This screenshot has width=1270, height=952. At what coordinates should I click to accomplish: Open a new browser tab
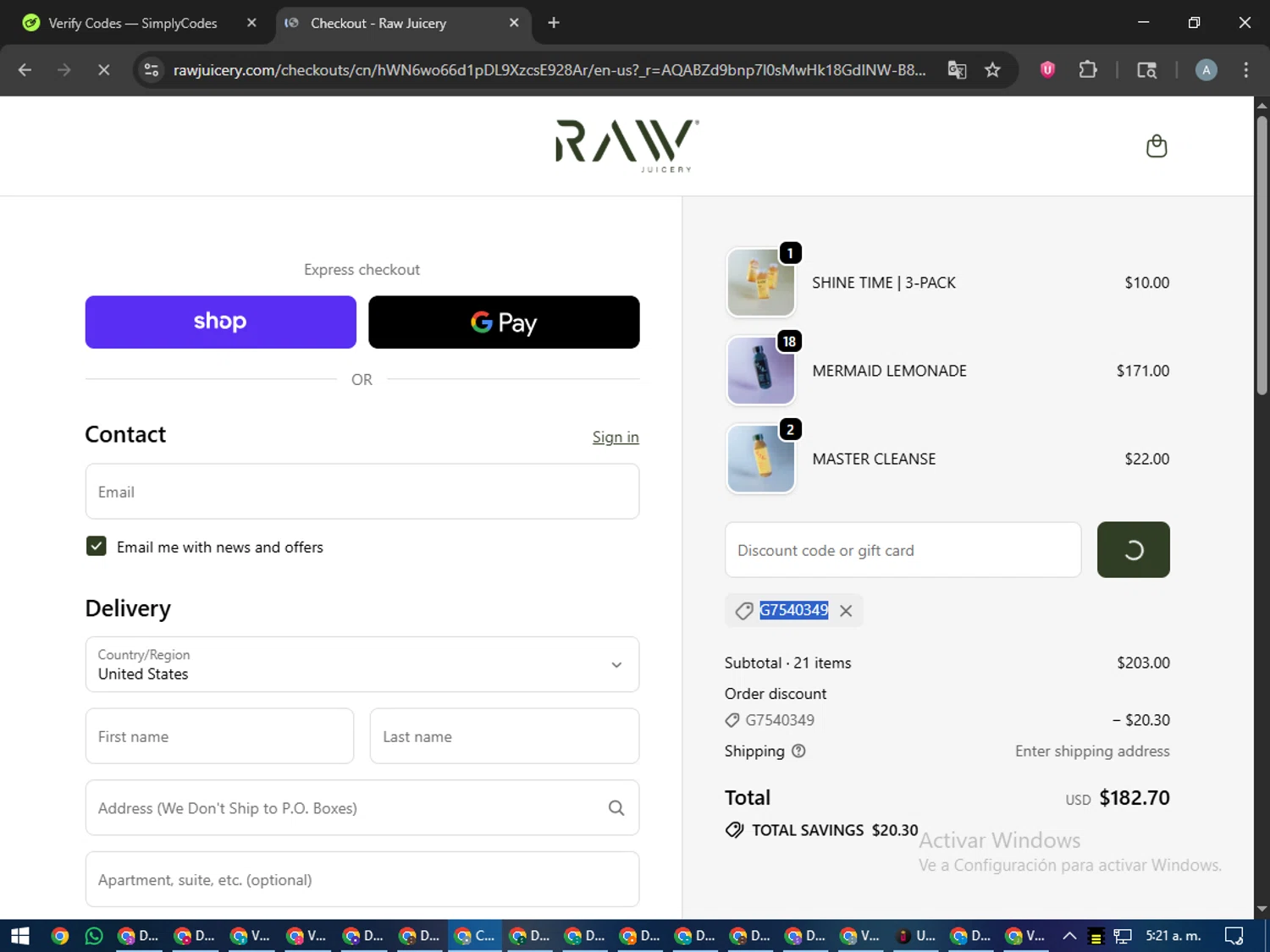coord(554,23)
